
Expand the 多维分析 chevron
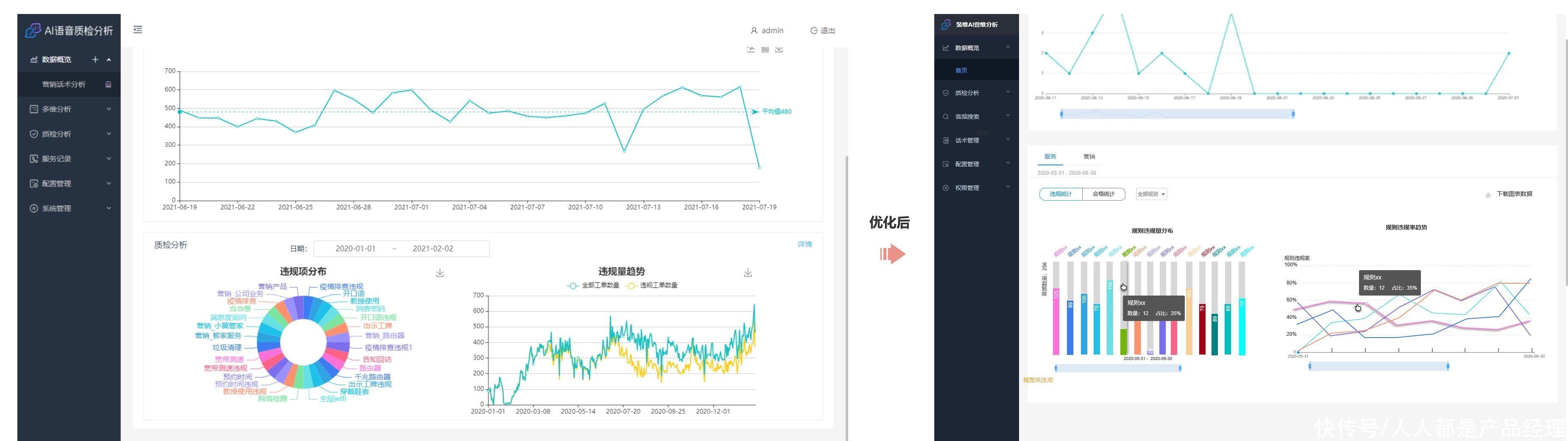click(109, 109)
